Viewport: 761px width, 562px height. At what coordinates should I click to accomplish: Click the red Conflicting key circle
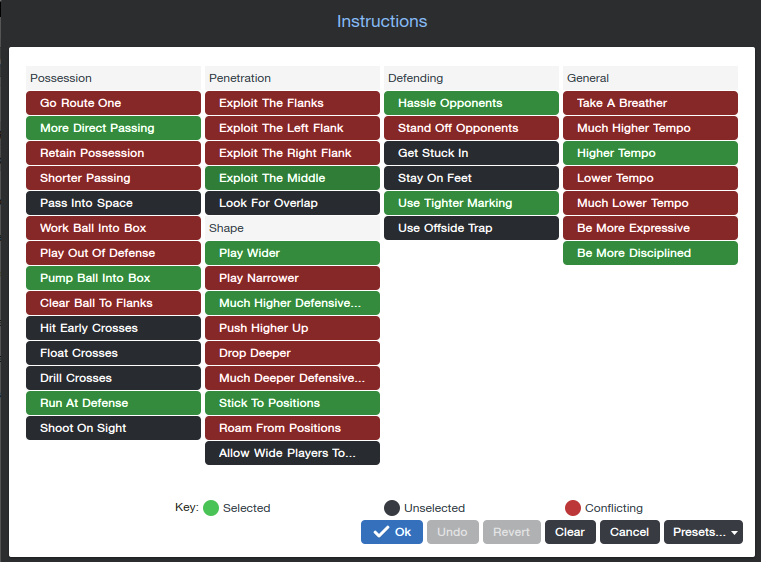[573, 508]
